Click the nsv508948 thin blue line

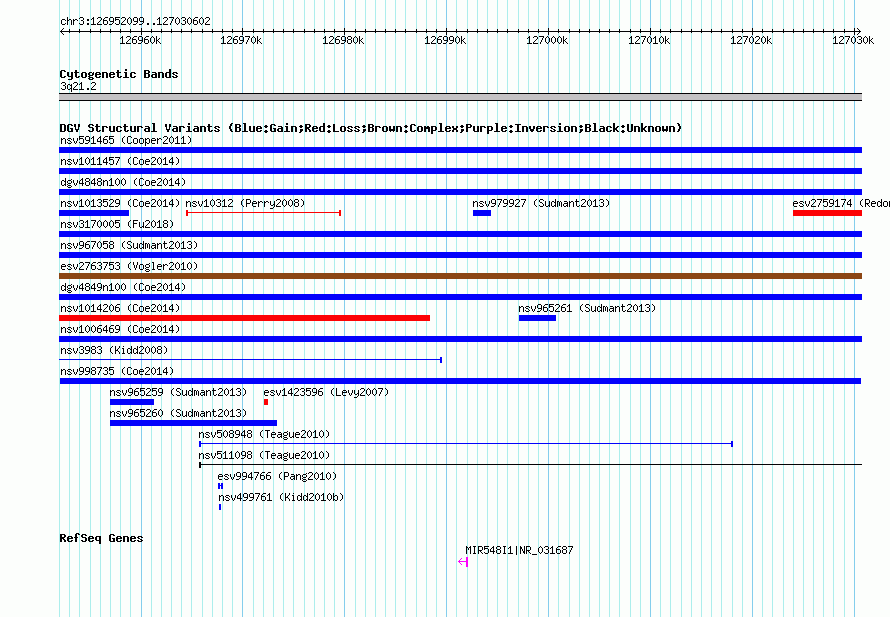(466, 444)
